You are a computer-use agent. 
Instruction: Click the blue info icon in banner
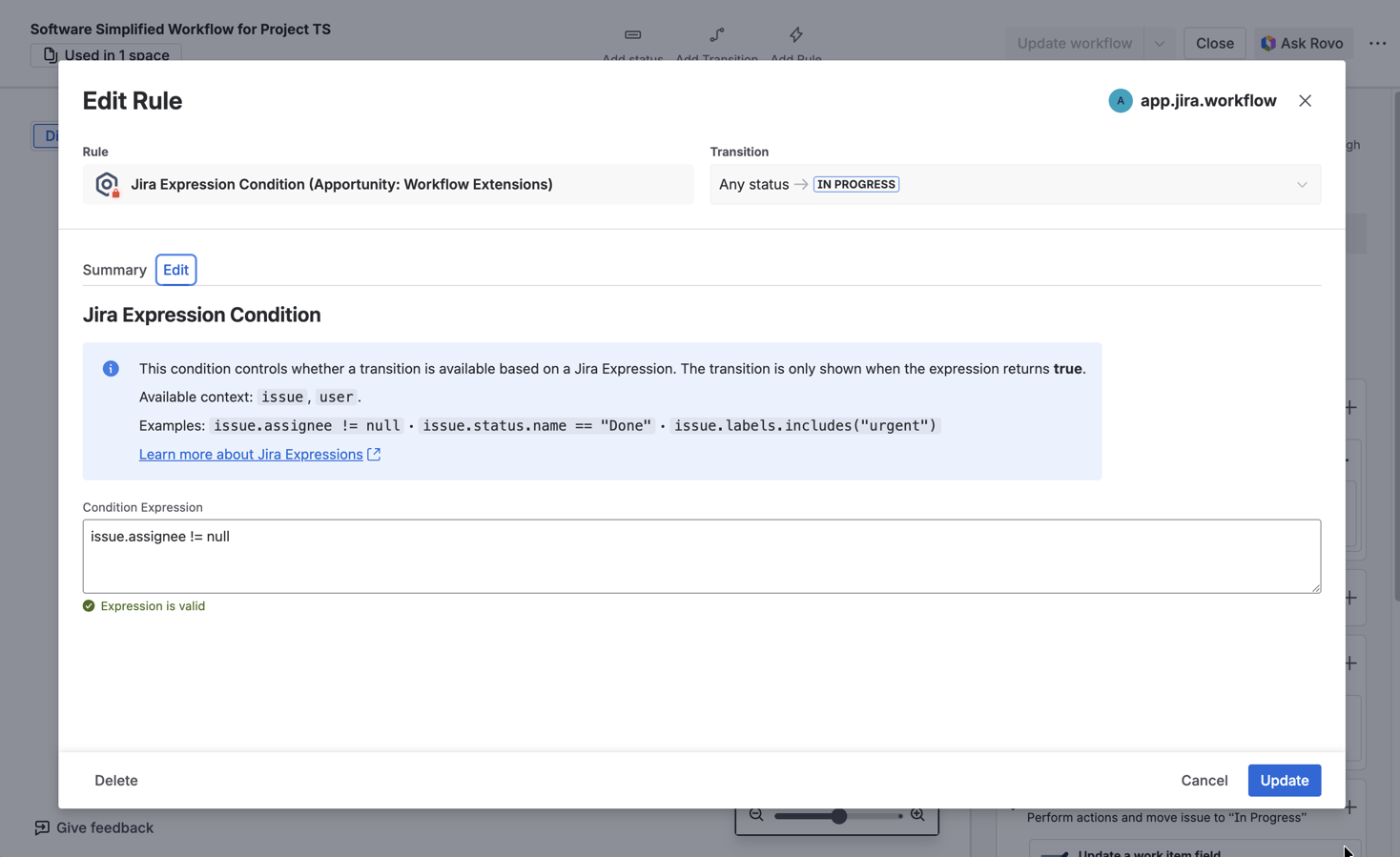(111, 369)
